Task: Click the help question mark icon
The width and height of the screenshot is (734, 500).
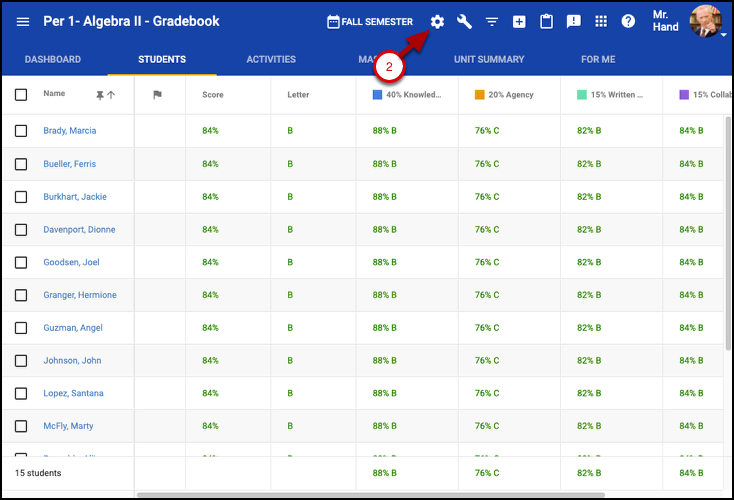Action: tap(628, 22)
